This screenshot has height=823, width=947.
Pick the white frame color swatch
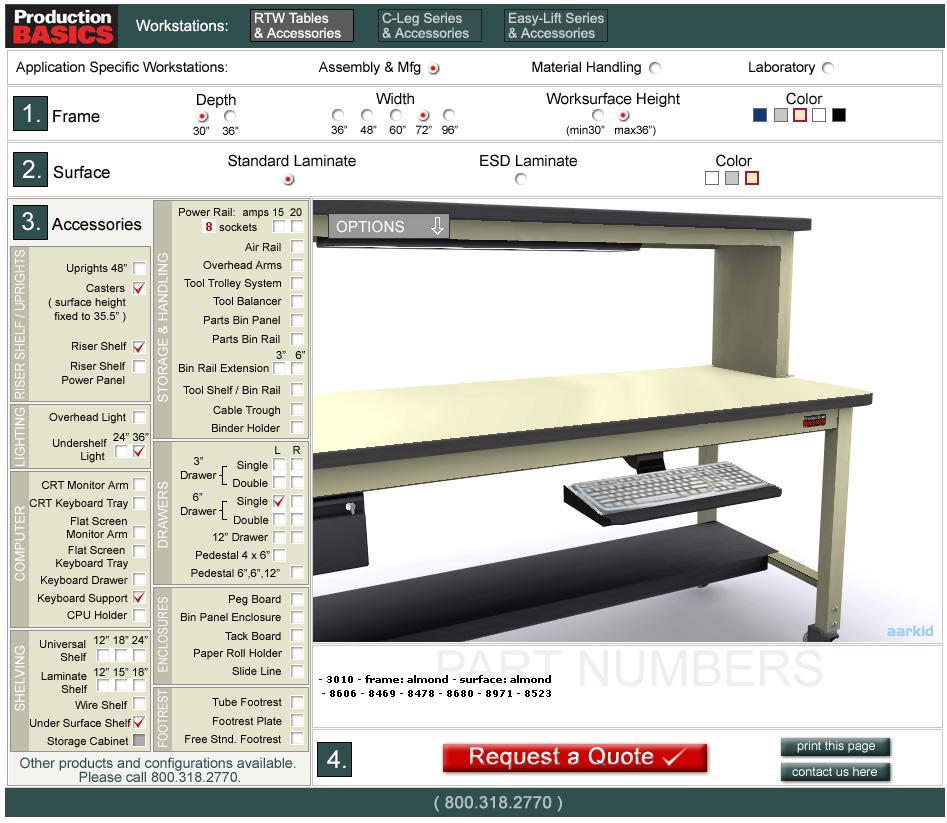click(x=819, y=115)
